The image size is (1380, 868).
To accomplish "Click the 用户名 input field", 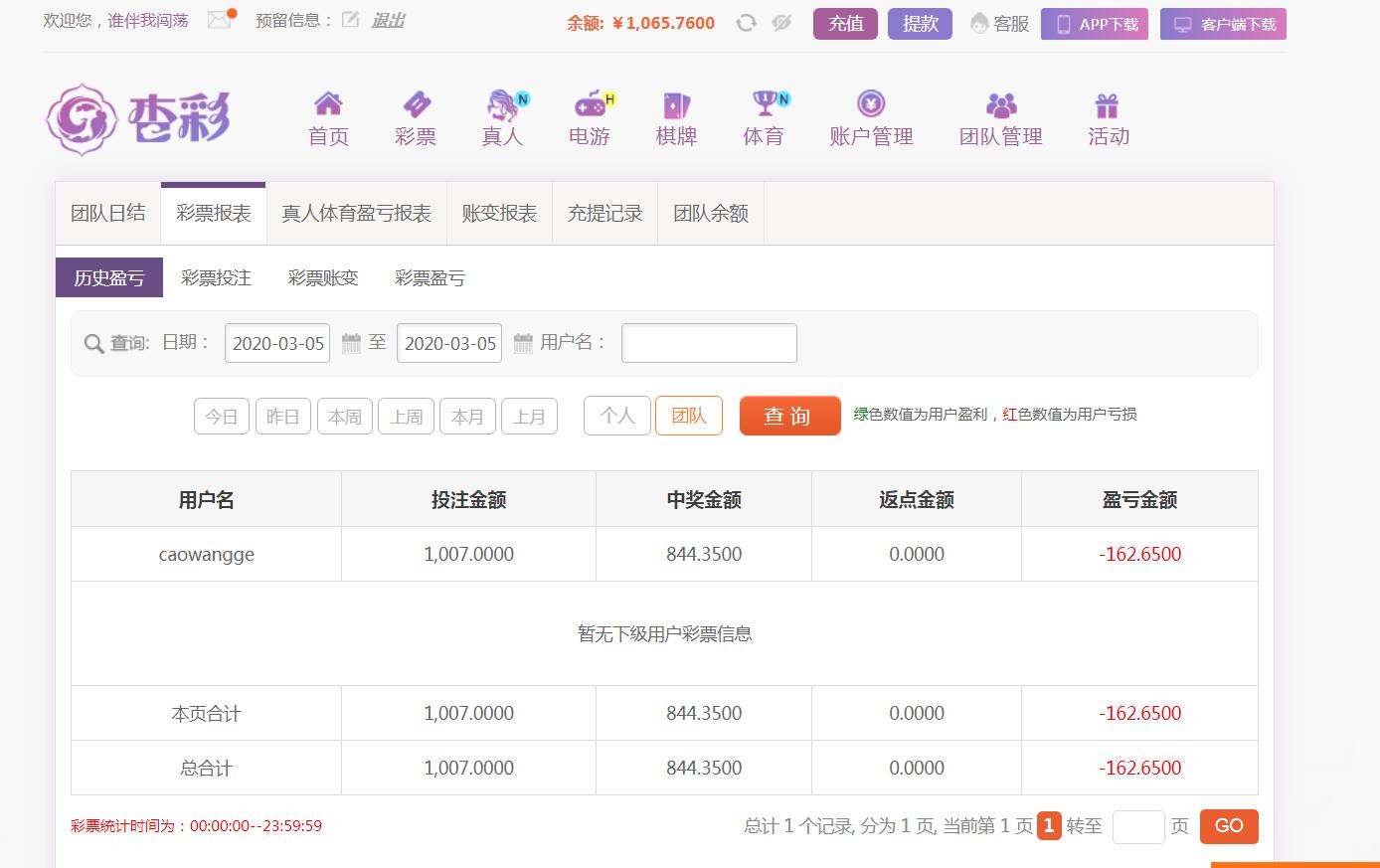I will (709, 343).
